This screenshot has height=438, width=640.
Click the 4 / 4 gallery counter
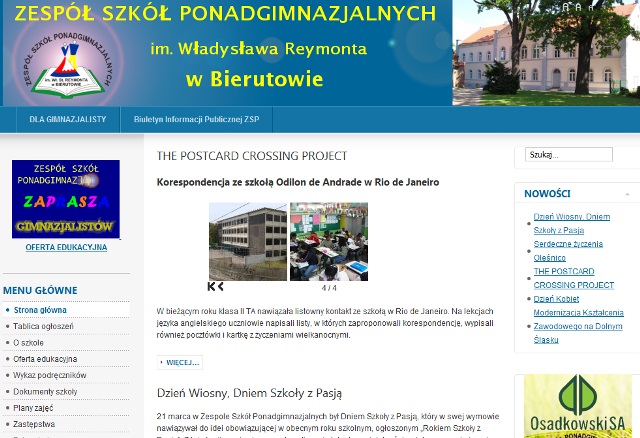(x=329, y=288)
